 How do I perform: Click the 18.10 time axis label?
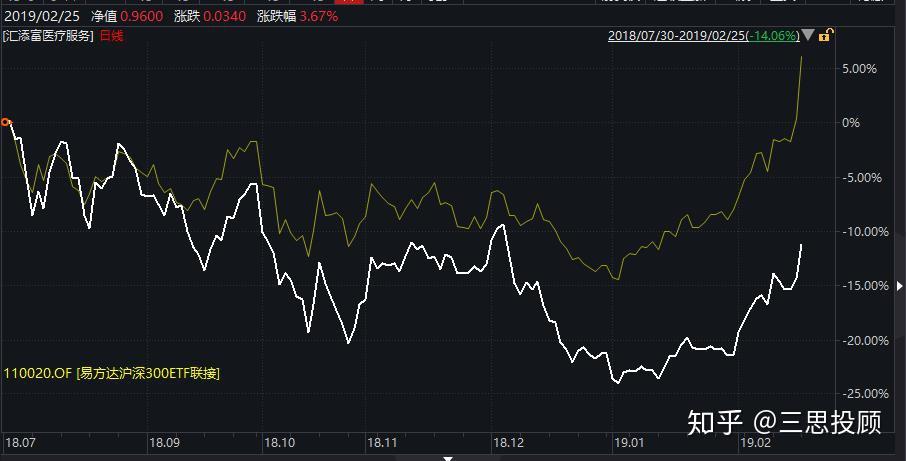279,443
